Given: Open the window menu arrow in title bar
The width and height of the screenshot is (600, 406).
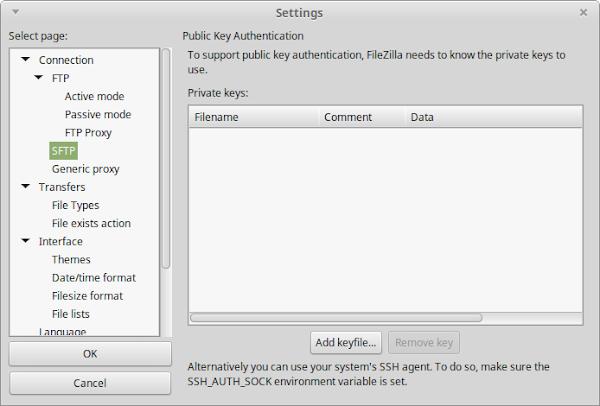Looking at the screenshot, I should (16, 12).
